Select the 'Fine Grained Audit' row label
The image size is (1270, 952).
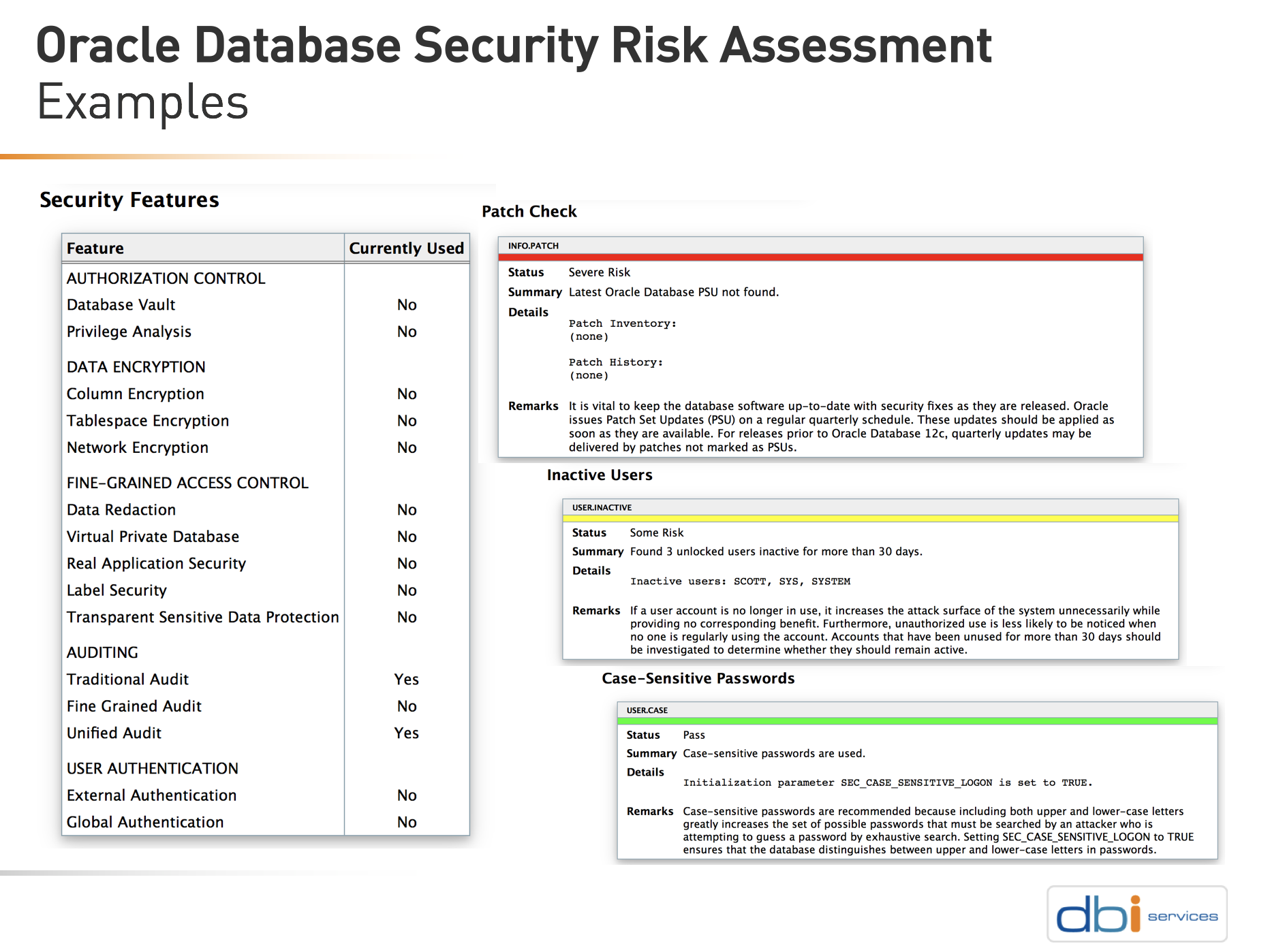[x=134, y=706]
